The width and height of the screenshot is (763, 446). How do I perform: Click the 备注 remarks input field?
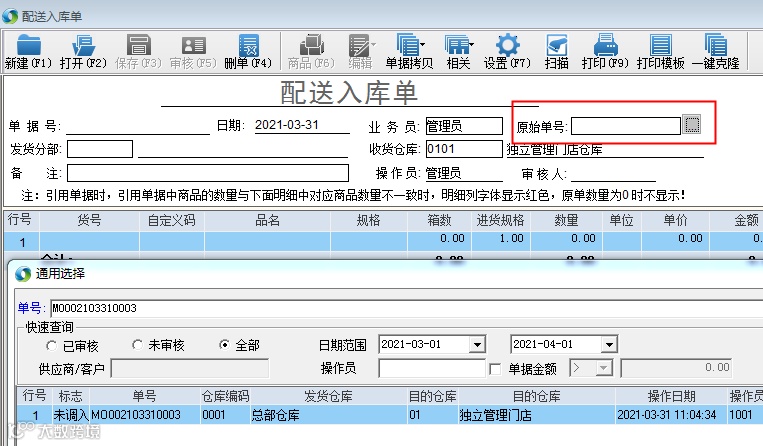click(208, 173)
